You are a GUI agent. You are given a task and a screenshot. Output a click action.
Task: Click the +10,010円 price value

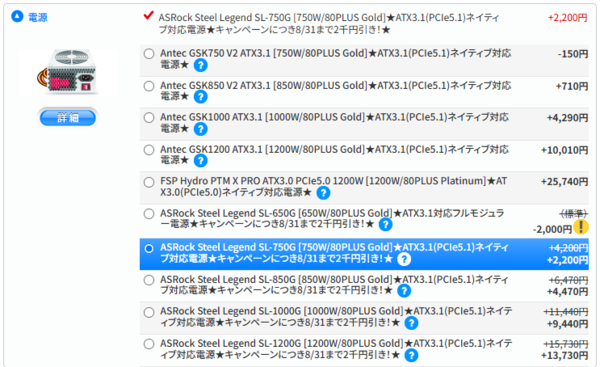(x=564, y=150)
